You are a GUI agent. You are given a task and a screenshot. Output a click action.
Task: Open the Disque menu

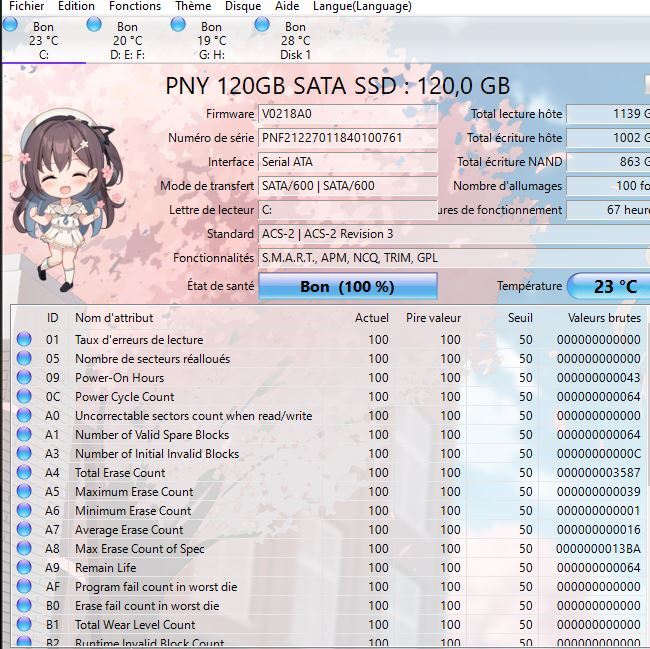pyautogui.click(x=243, y=6)
